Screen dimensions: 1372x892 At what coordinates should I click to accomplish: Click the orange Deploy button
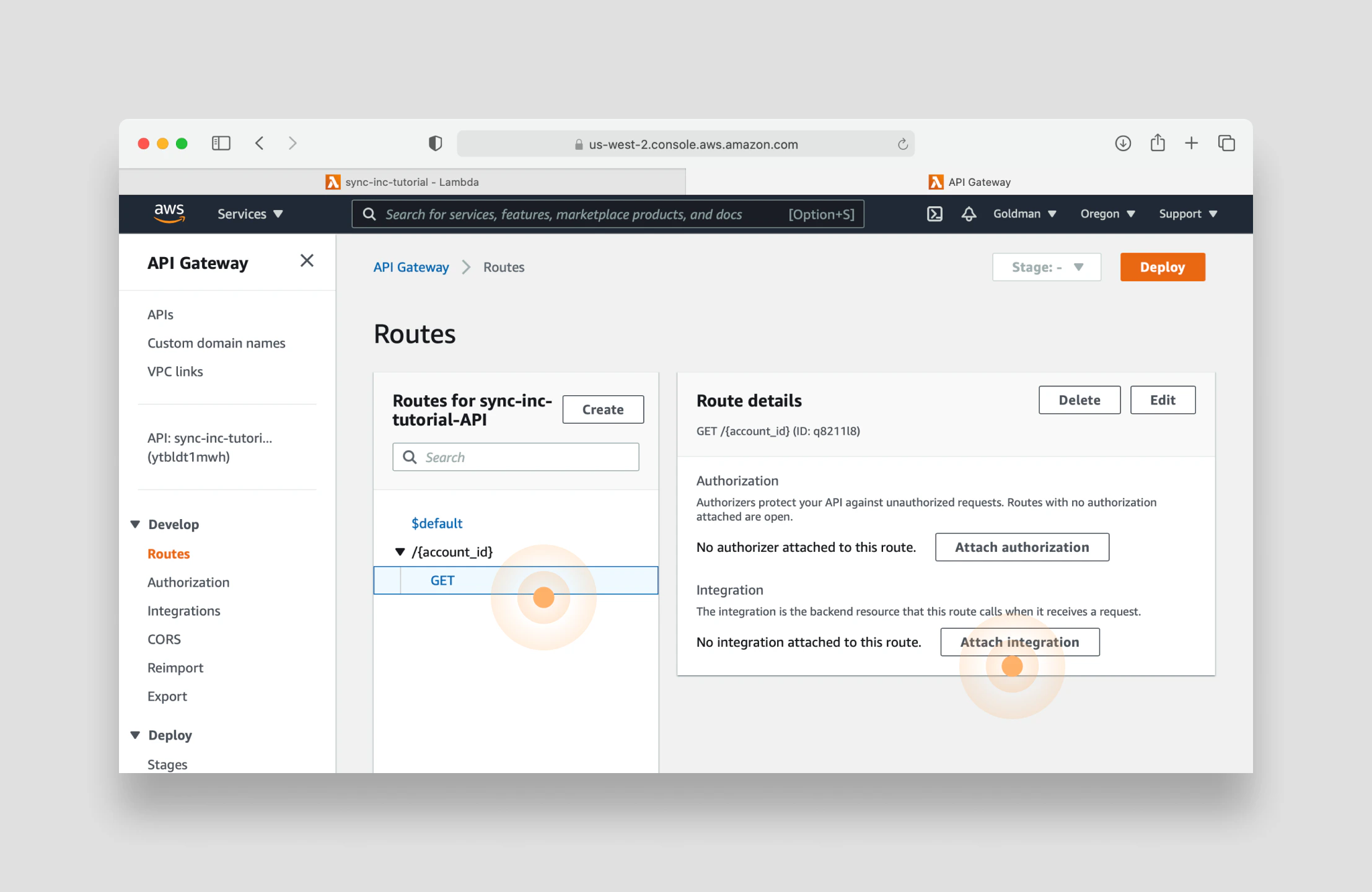click(1163, 267)
